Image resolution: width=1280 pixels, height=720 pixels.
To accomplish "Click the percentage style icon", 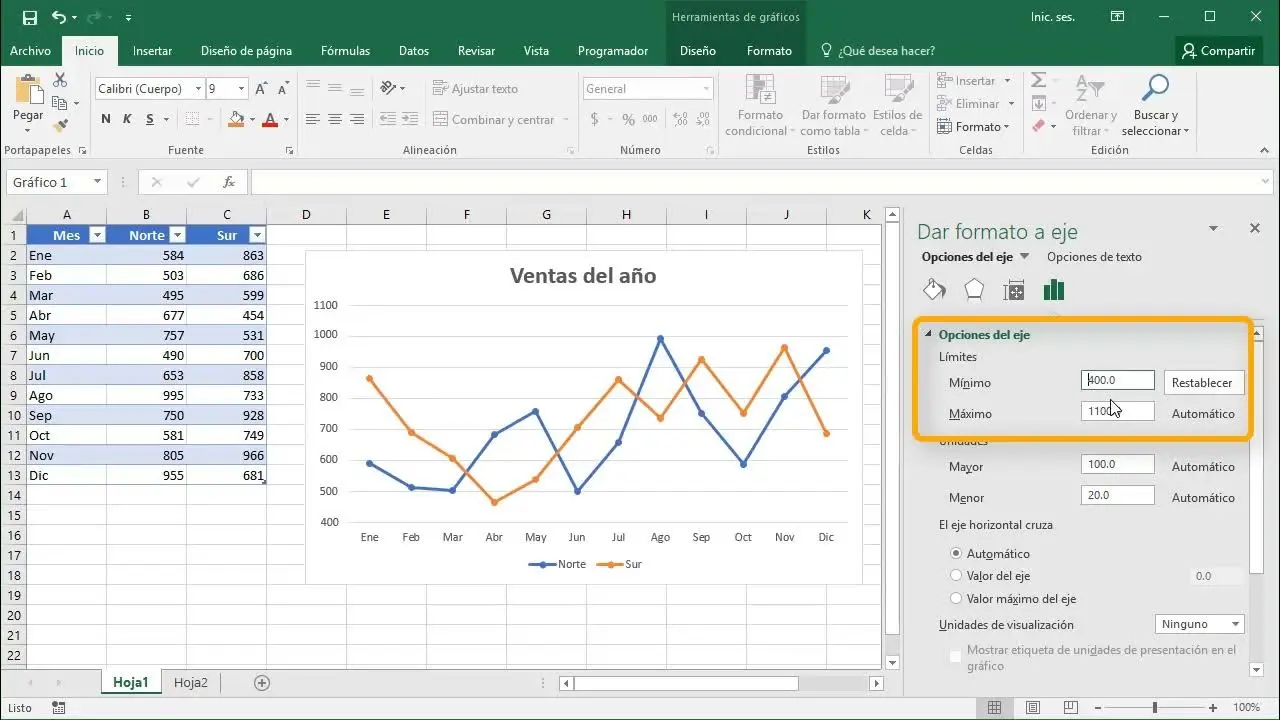I will [x=627, y=119].
